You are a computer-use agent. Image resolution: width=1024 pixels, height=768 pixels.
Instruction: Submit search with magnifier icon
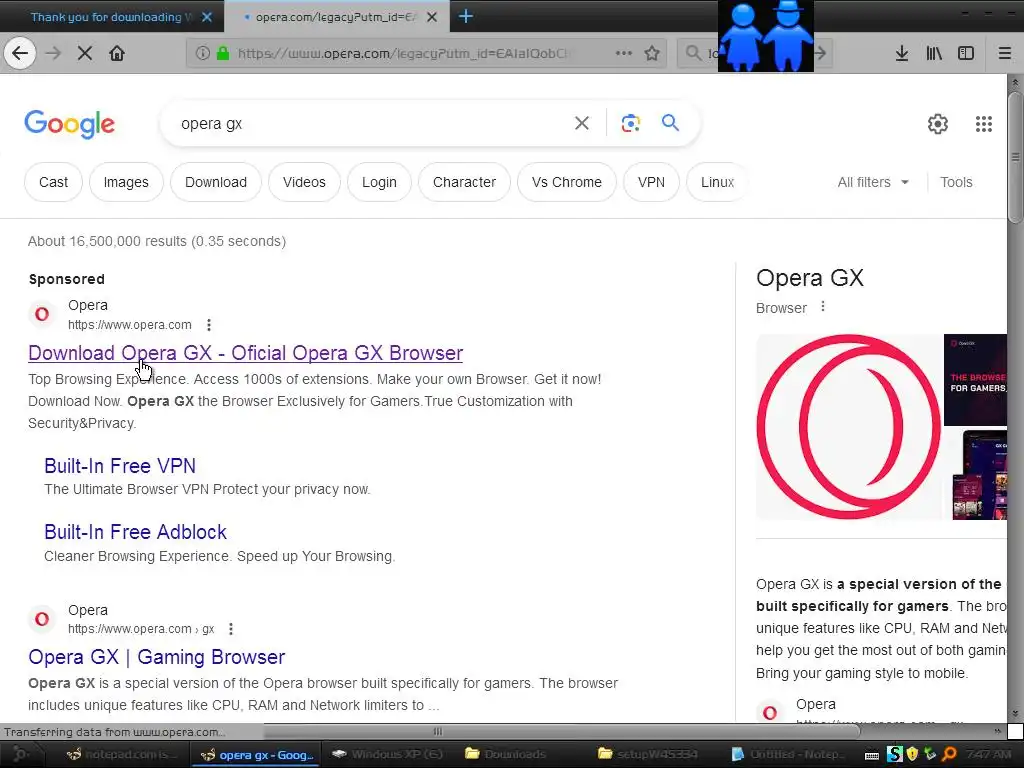670,122
